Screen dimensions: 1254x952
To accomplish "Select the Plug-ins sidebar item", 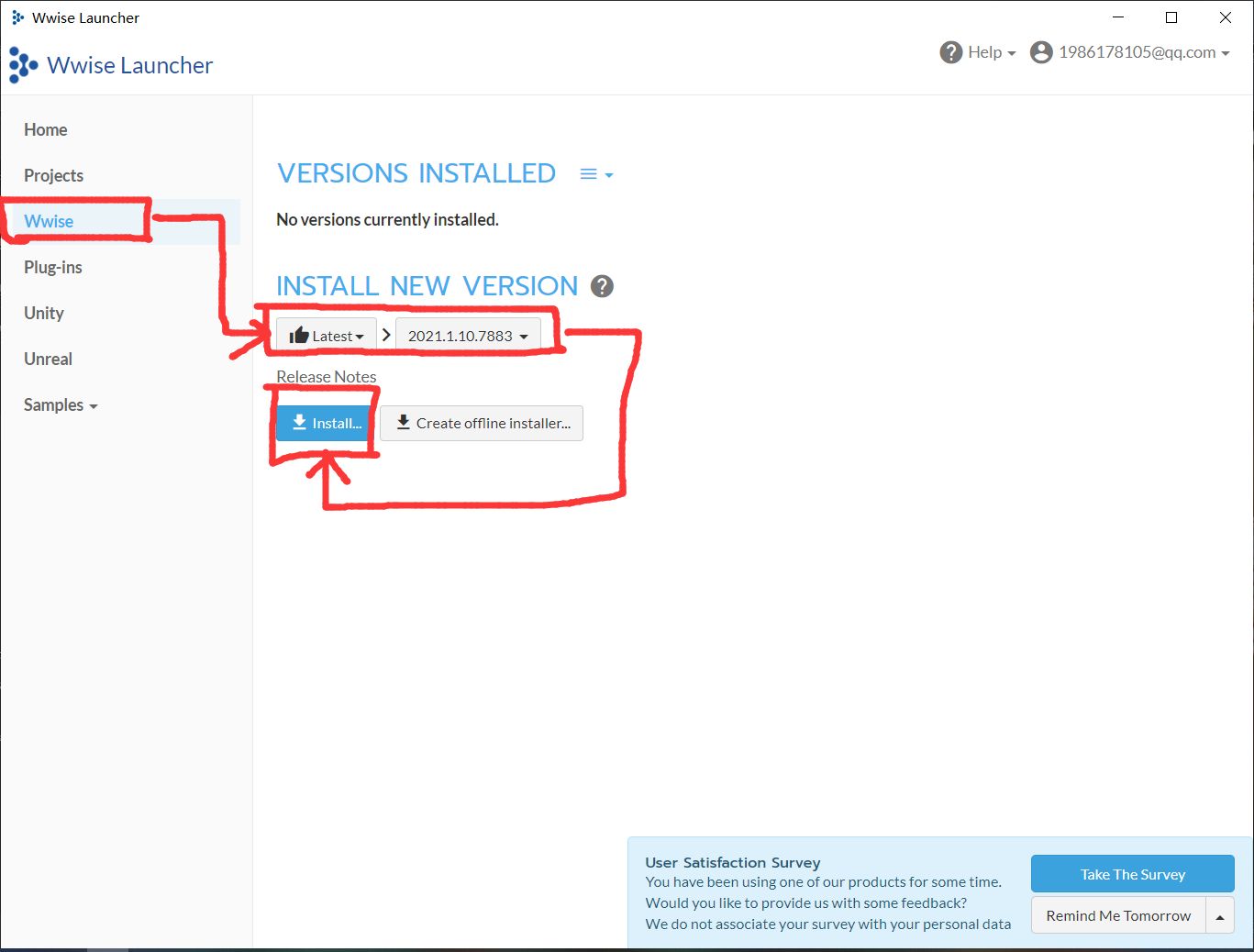I will point(53,267).
